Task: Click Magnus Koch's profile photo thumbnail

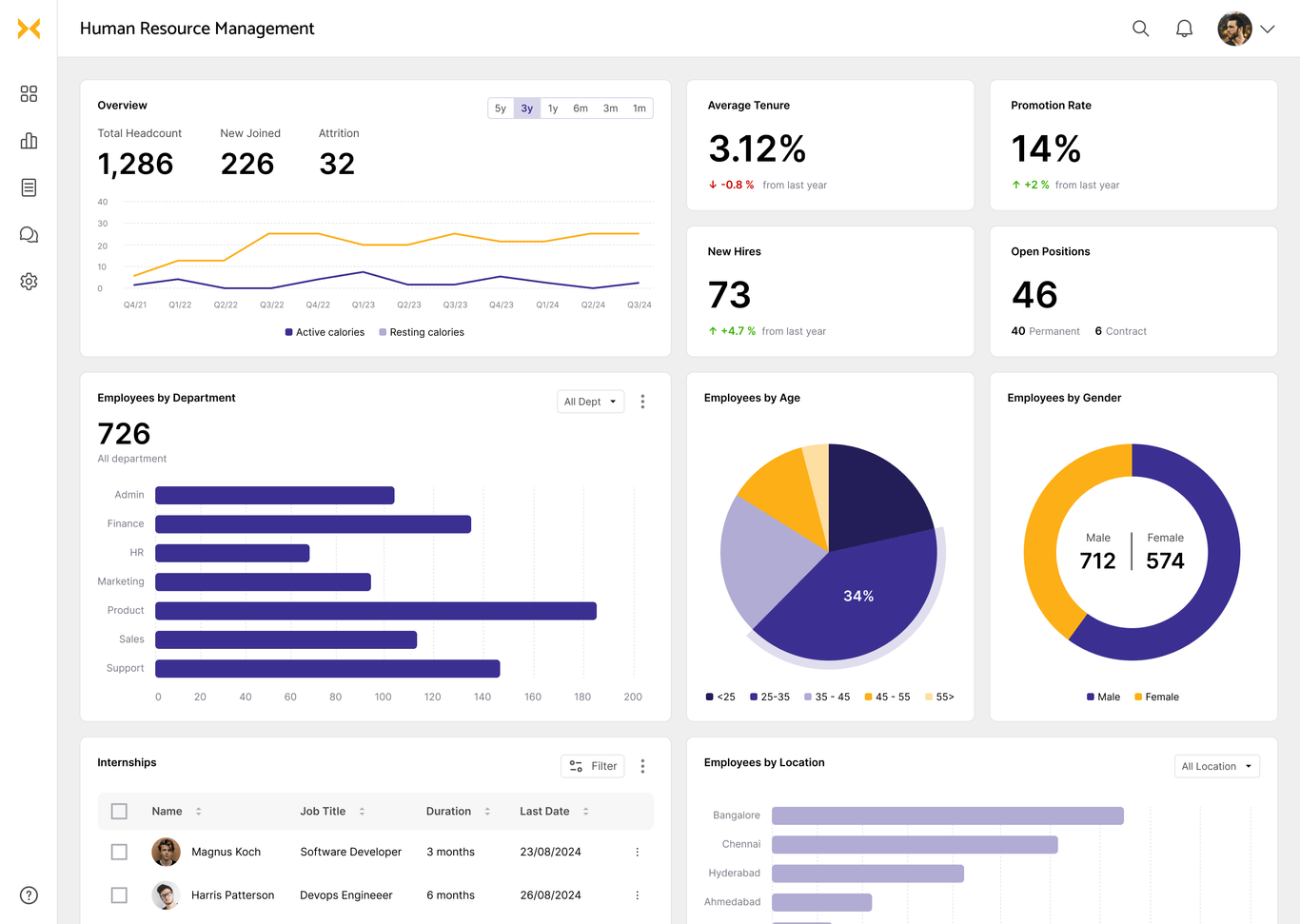Action: (x=166, y=852)
